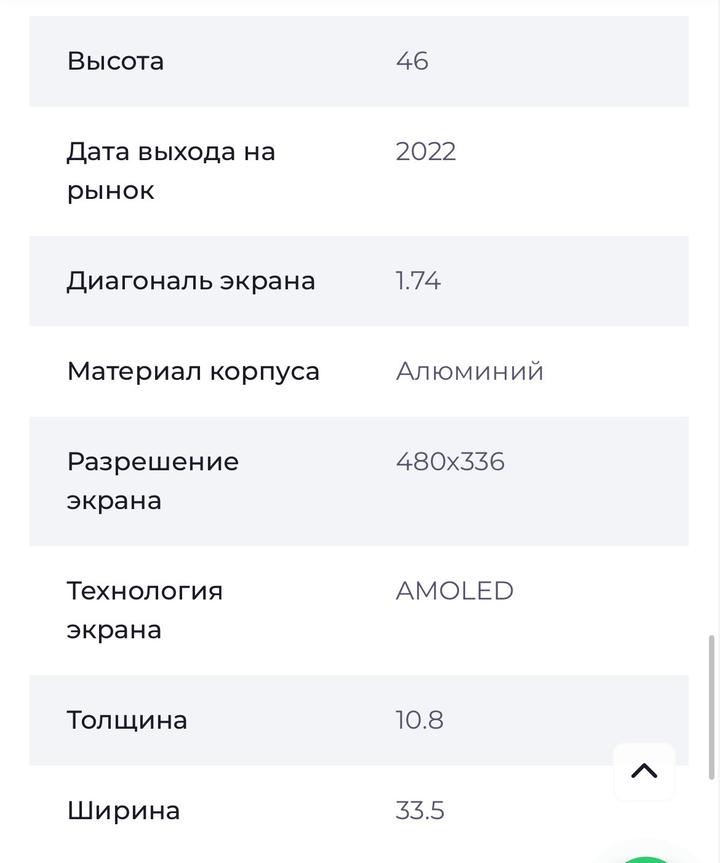Select the "Высота" label
720x863 pixels.
click(115, 61)
